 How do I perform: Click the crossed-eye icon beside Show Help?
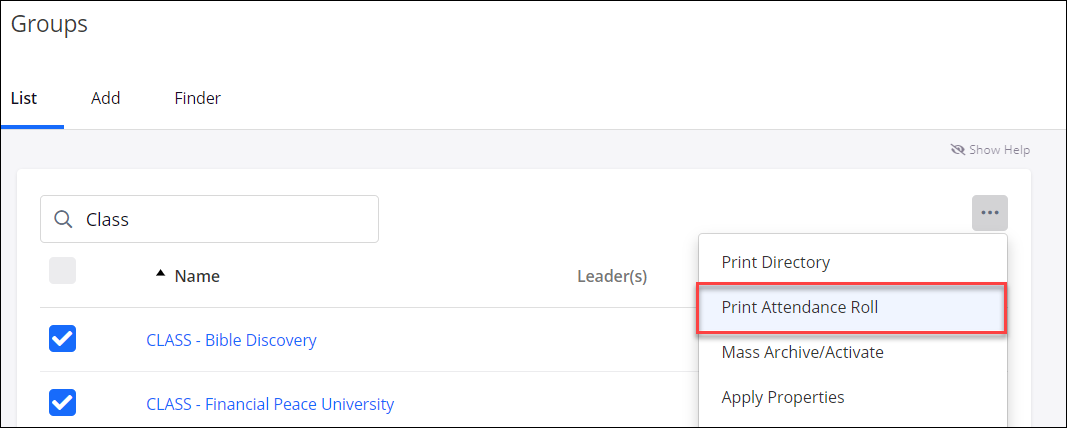(x=957, y=150)
